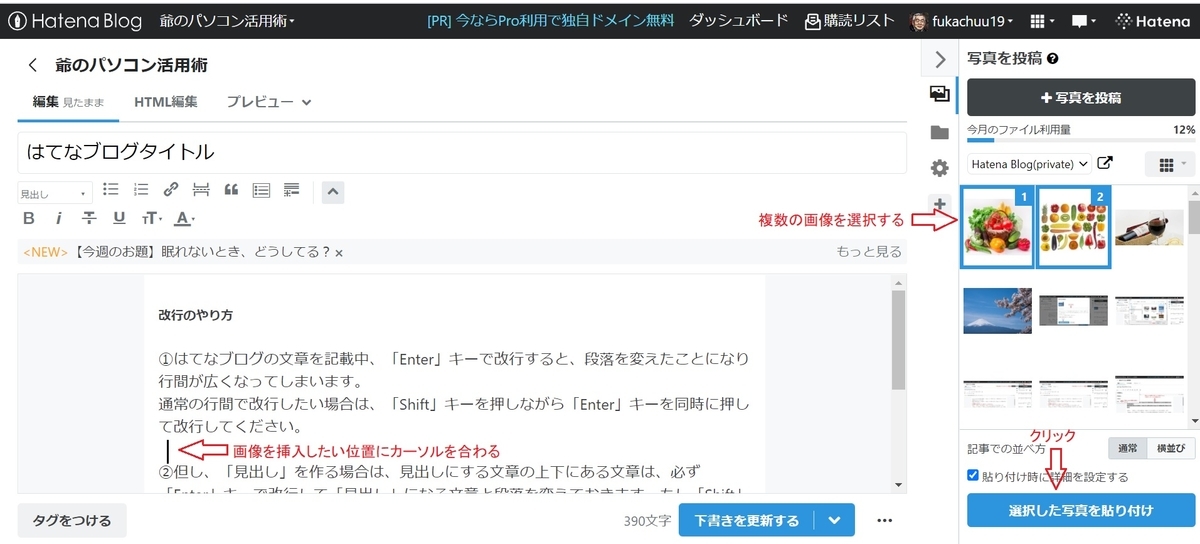Click the file usage progress bar
1200x544 pixels.
[x=1081, y=141]
